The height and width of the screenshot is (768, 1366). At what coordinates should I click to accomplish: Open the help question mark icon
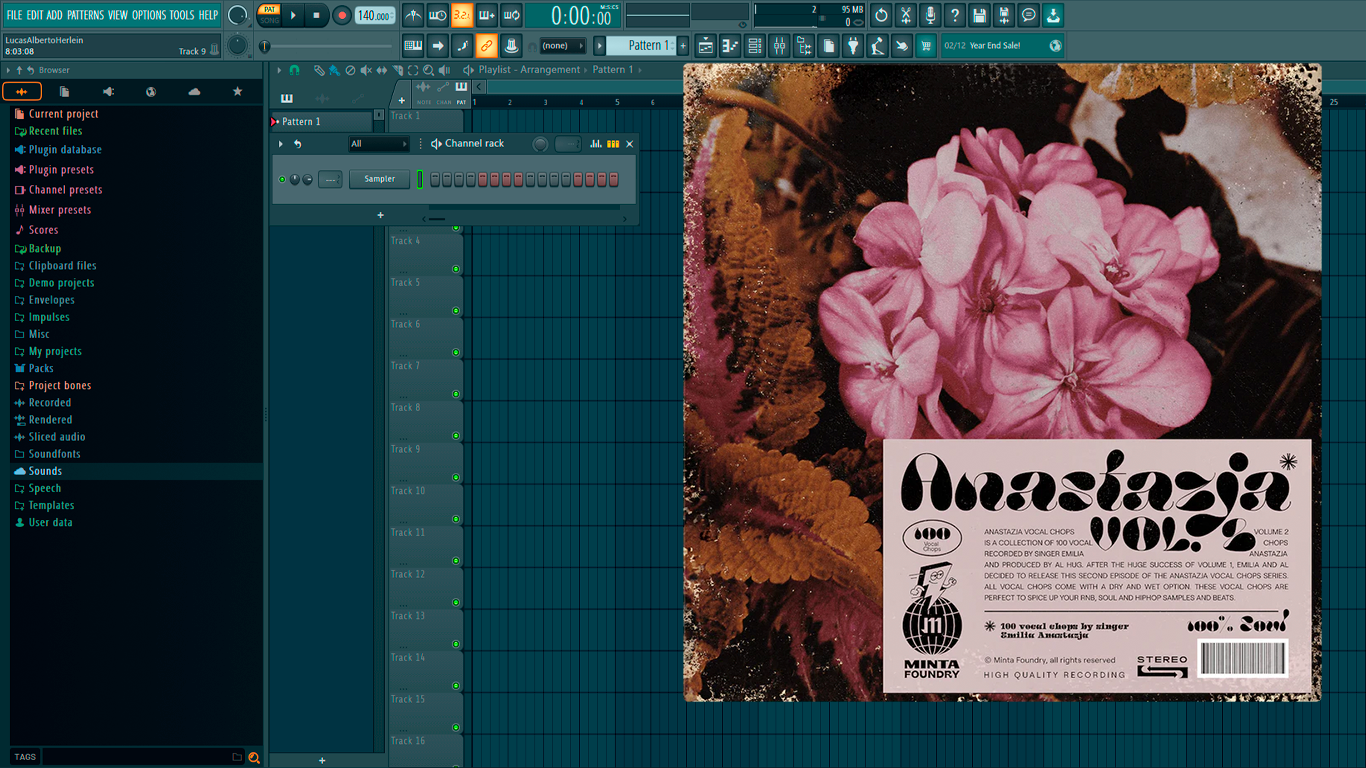[955, 15]
